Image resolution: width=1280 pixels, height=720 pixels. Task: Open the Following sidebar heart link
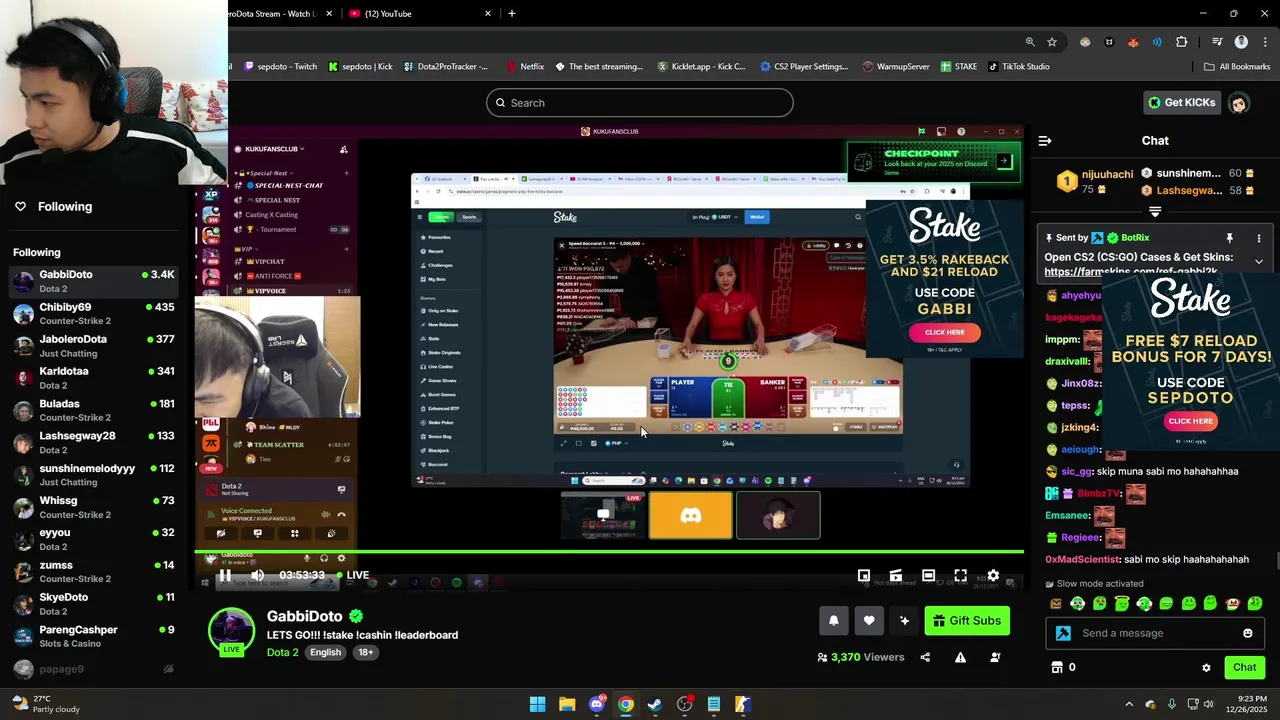click(53, 206)
